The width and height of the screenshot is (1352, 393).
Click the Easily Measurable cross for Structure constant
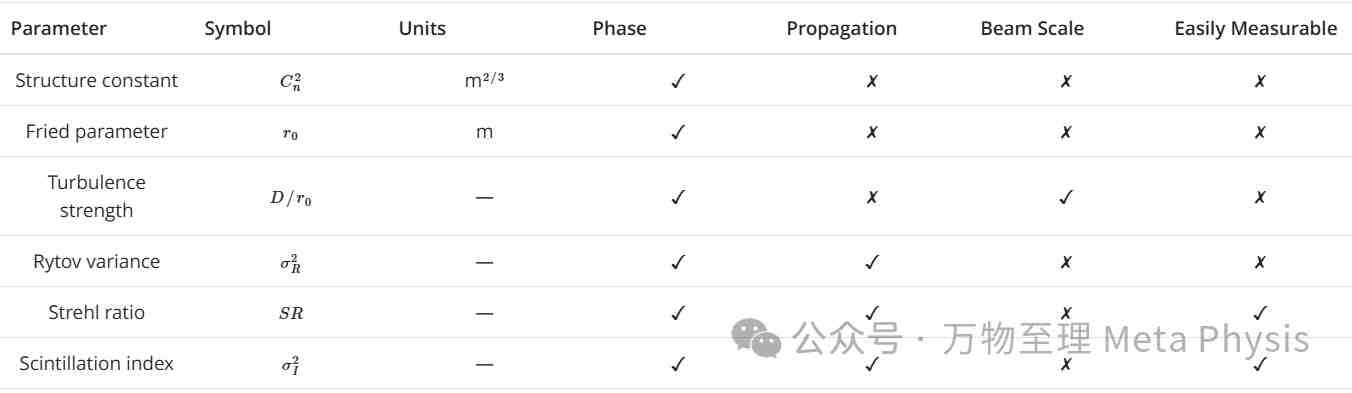pos(1260,81)
